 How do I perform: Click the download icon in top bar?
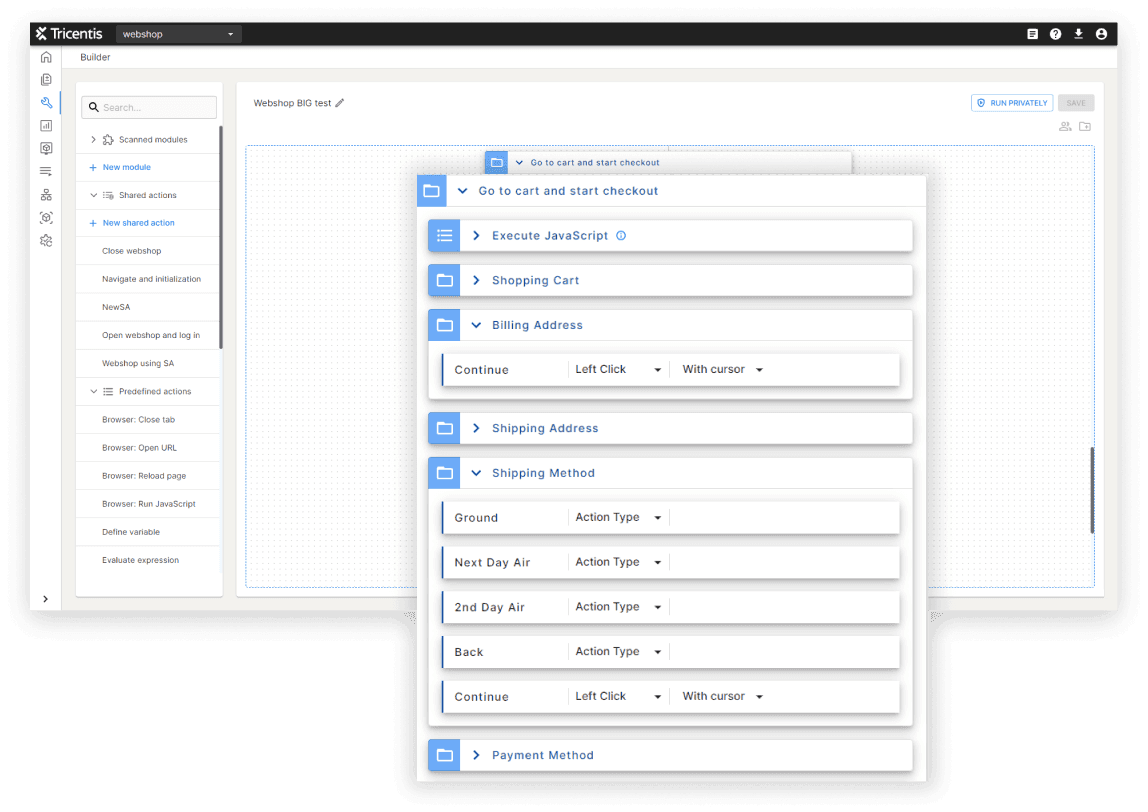pos(1078,34)
